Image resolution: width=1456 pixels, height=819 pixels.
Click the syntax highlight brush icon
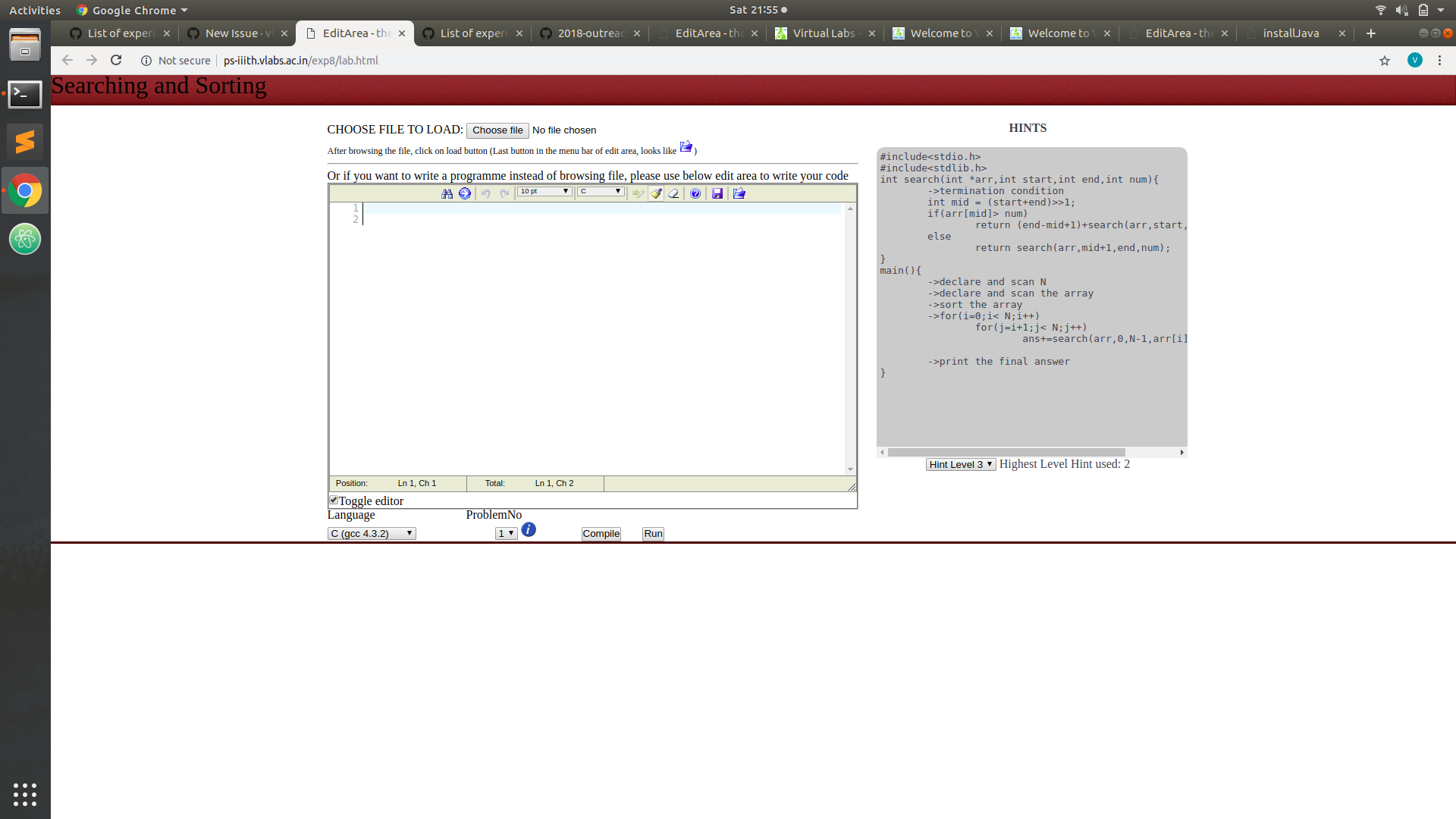coord(655,193)
